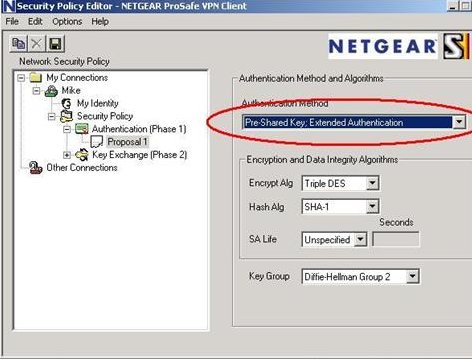The width and height of the screenshot is (472, 360).
Task: Click the application icon in title bar
Action: pos(8,6)
